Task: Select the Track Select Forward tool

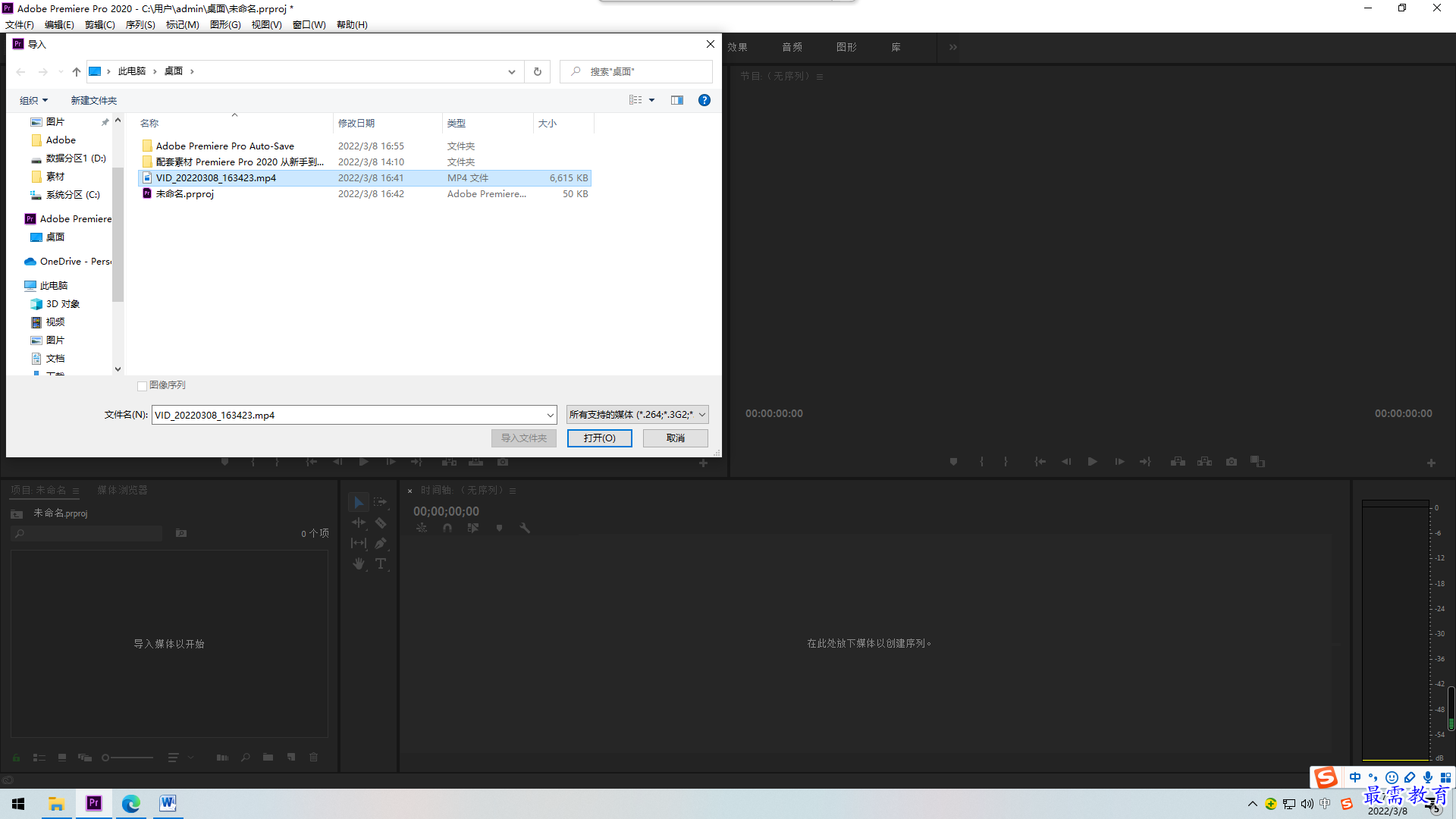Action: point(380,502)
